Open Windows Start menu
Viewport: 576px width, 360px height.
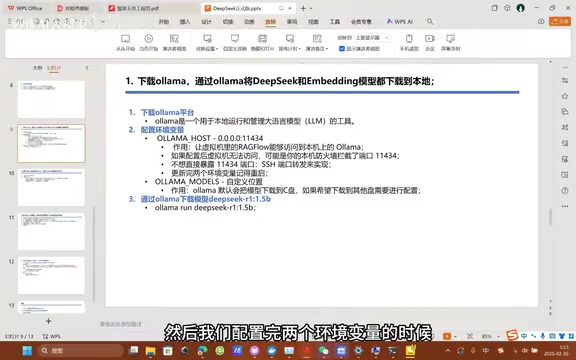27,350
